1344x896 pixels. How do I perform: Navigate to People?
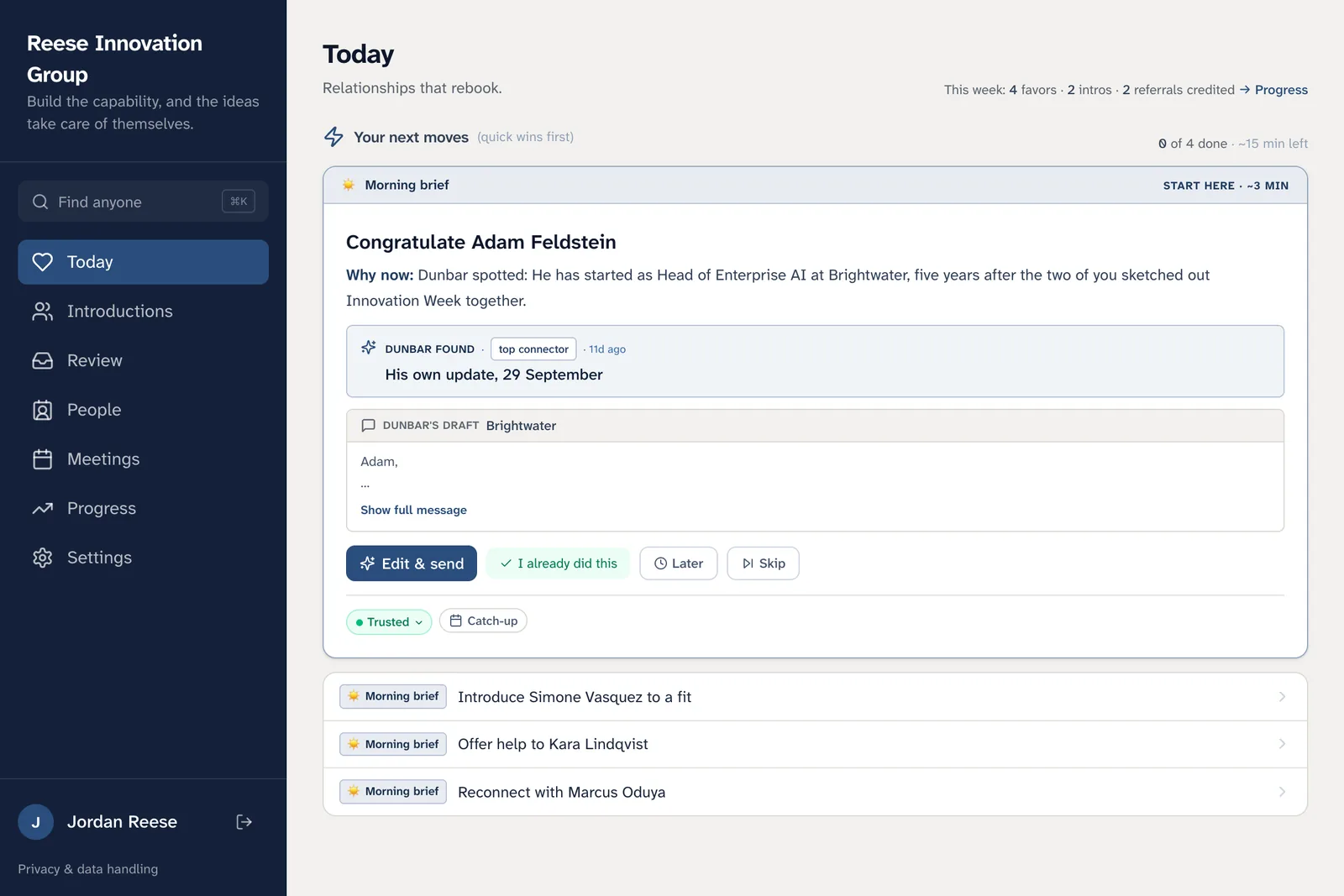click(x=144, y=410)
